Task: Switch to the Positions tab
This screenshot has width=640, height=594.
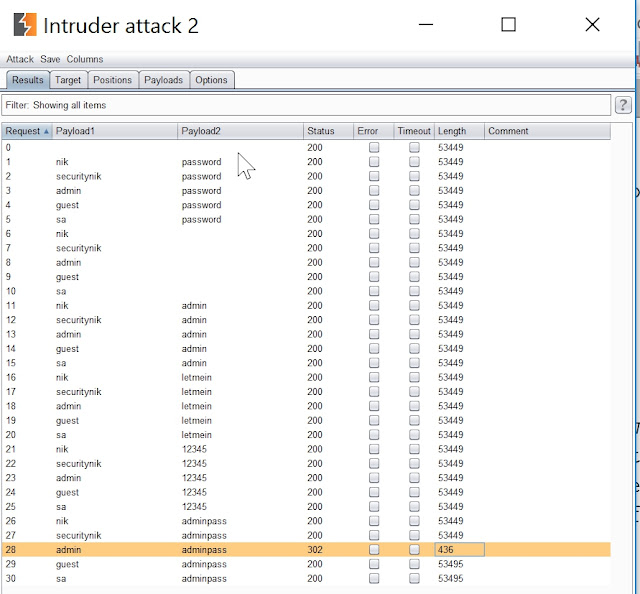Action: click(x=113, y=80)
